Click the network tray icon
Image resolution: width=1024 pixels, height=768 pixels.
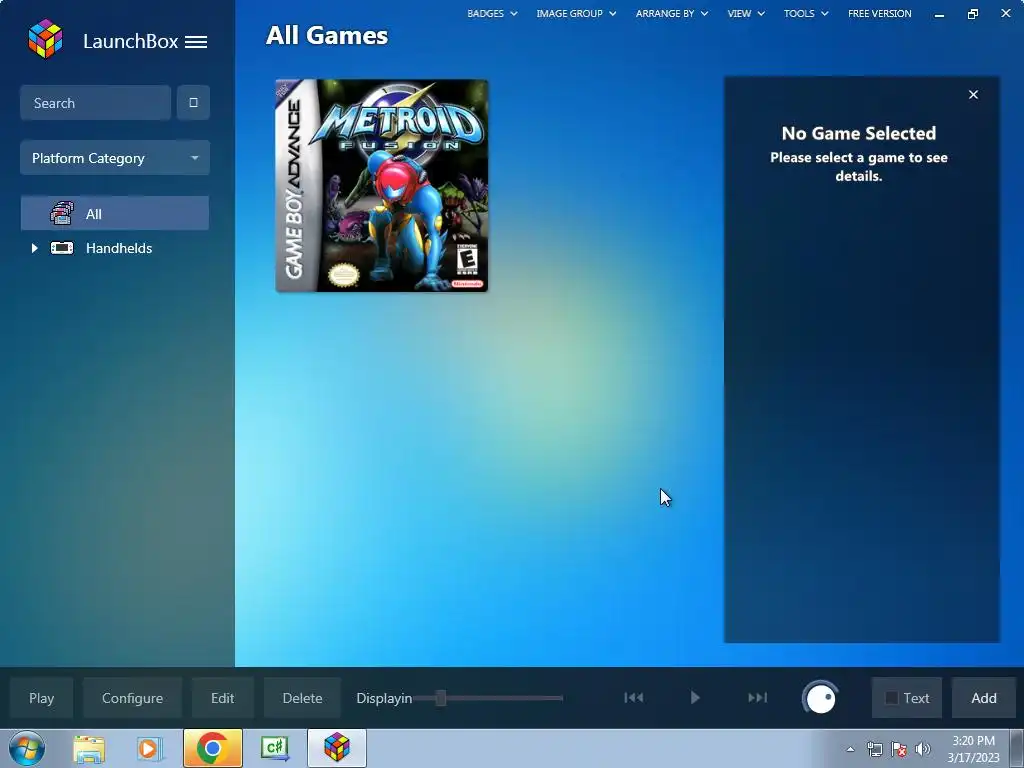(x=874, y=749)
